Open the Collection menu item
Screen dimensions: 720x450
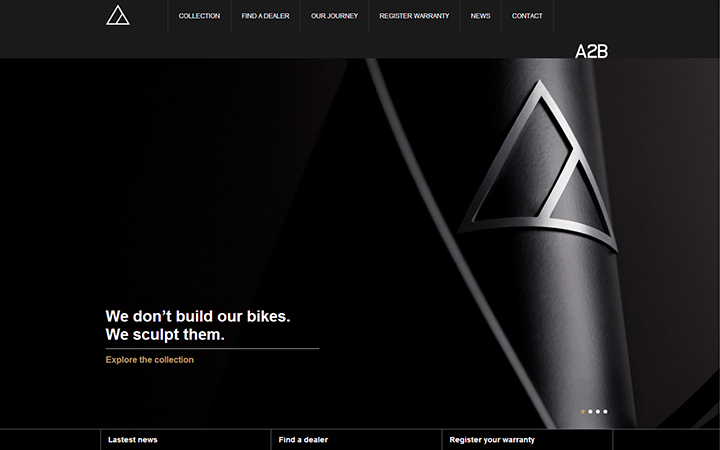[x=199, y=16]
